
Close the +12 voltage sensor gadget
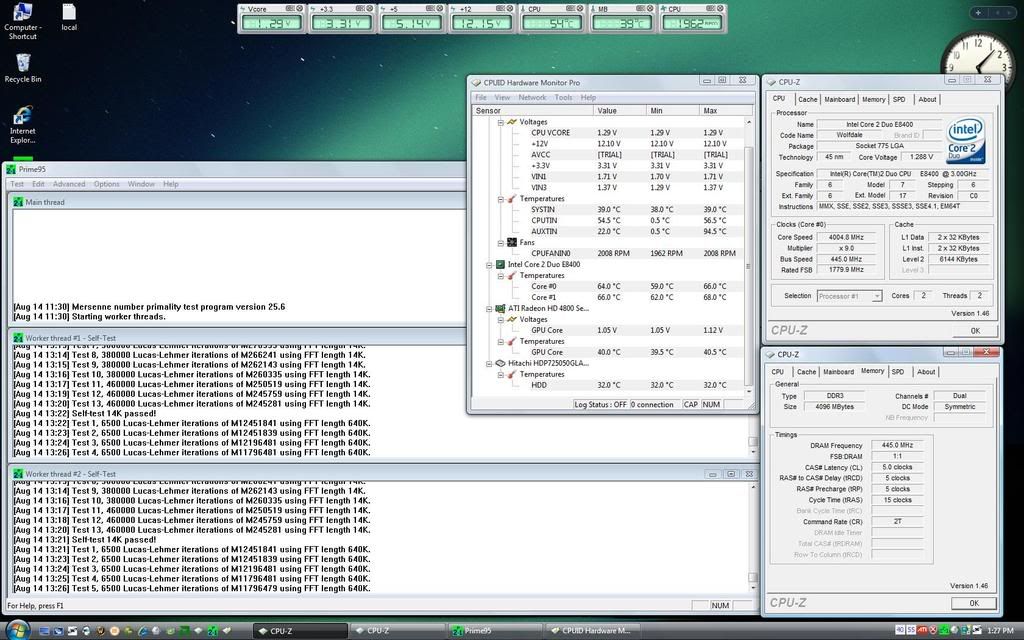pyautogui.click(x=509, y=8)
